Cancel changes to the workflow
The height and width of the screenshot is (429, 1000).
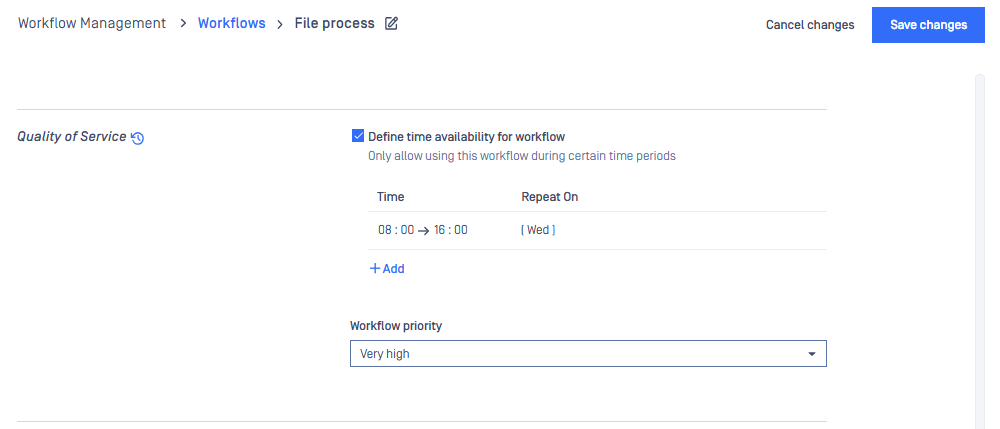(810, 25)
